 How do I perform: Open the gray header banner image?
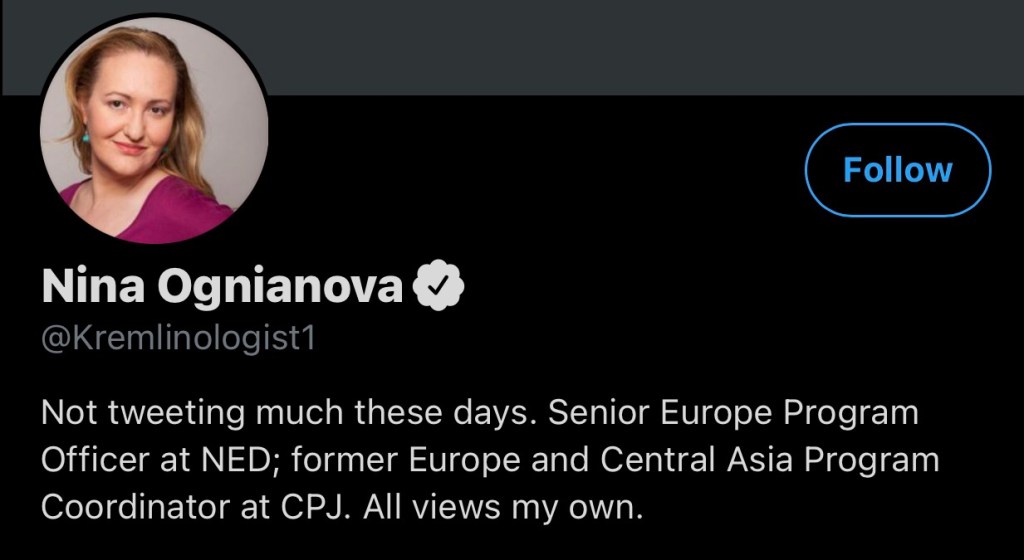tap(600, 46)
